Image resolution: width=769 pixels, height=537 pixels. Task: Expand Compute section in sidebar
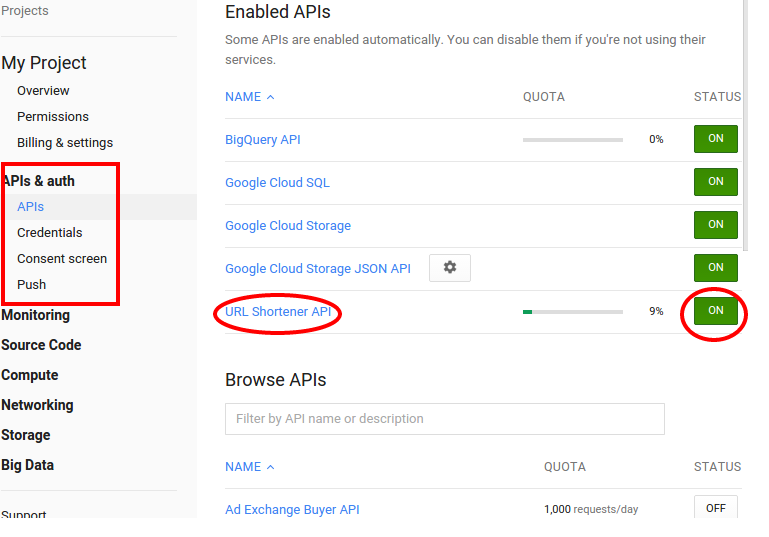[30, 375]
